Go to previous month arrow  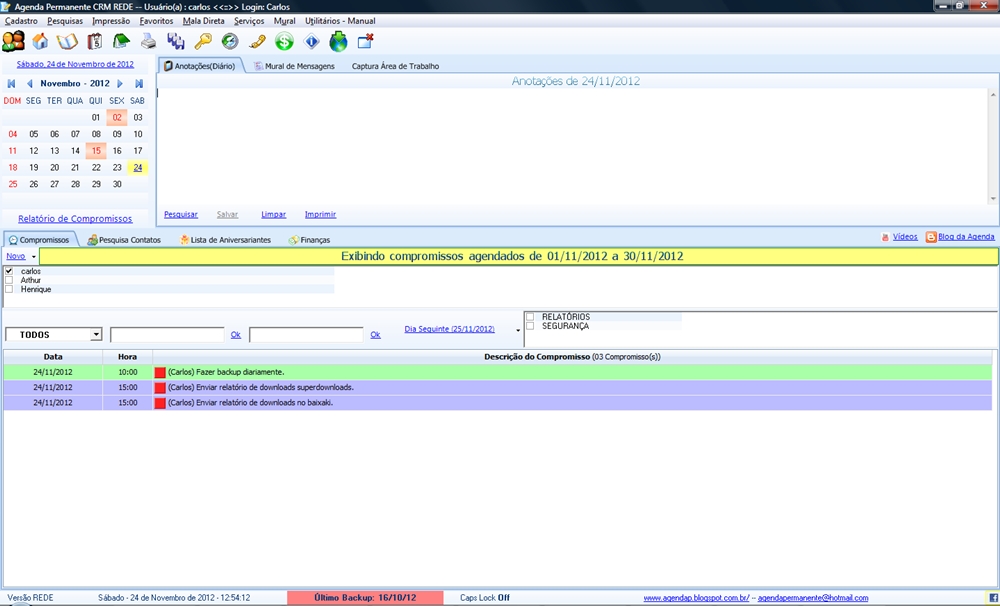tap(29, 84)
